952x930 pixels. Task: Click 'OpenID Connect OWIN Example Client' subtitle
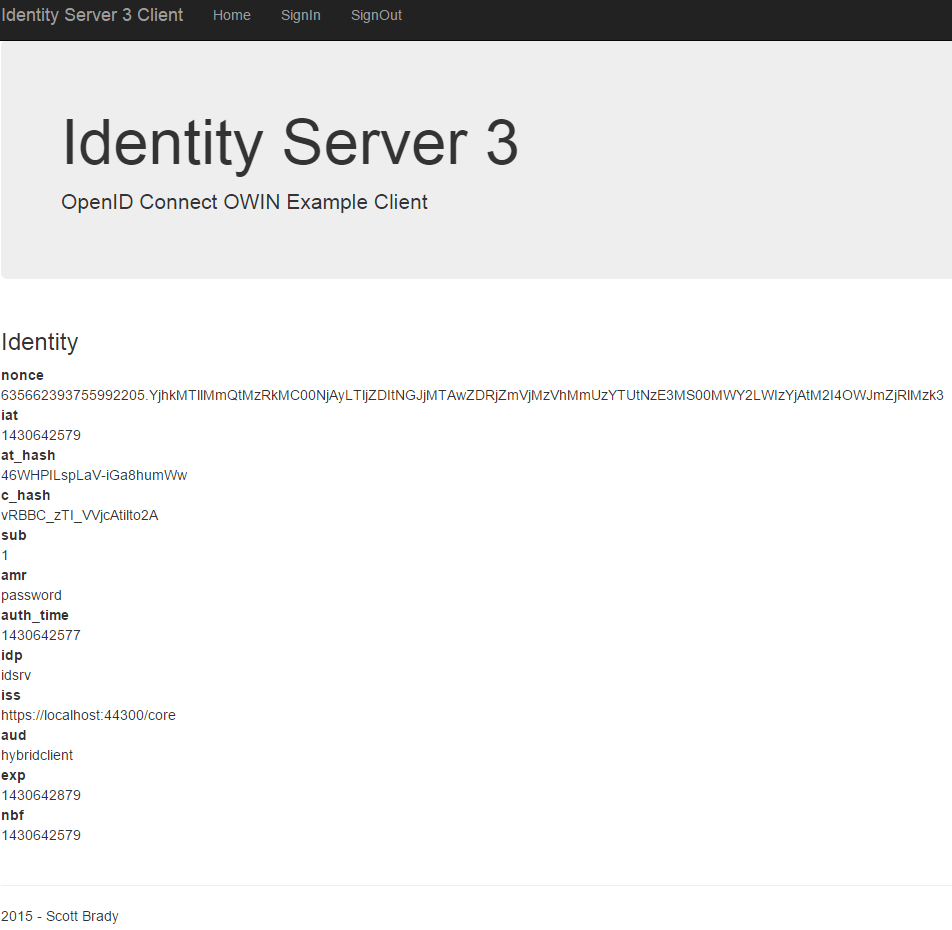244,202
